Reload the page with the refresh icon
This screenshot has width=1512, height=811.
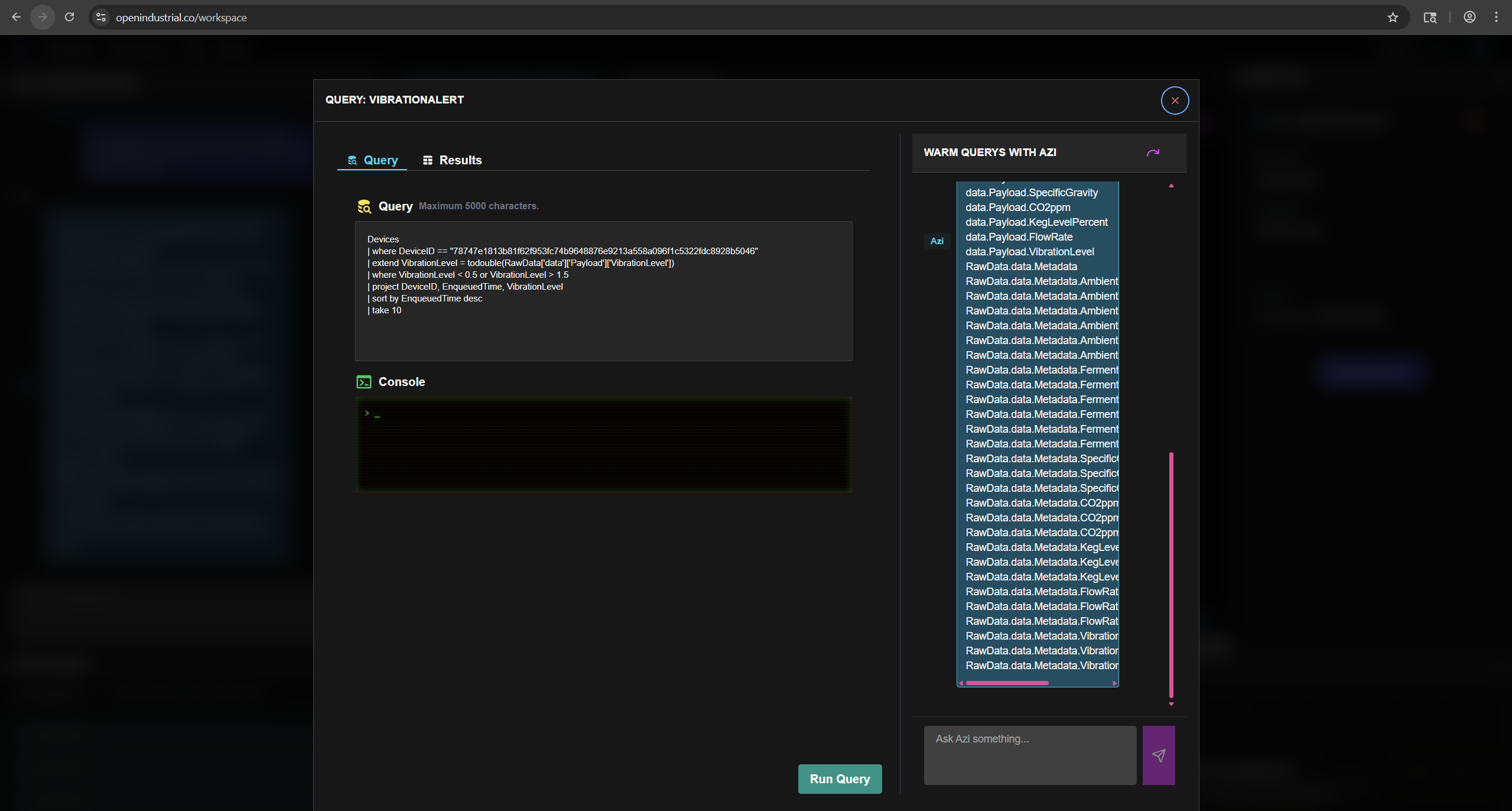(69, 17)
